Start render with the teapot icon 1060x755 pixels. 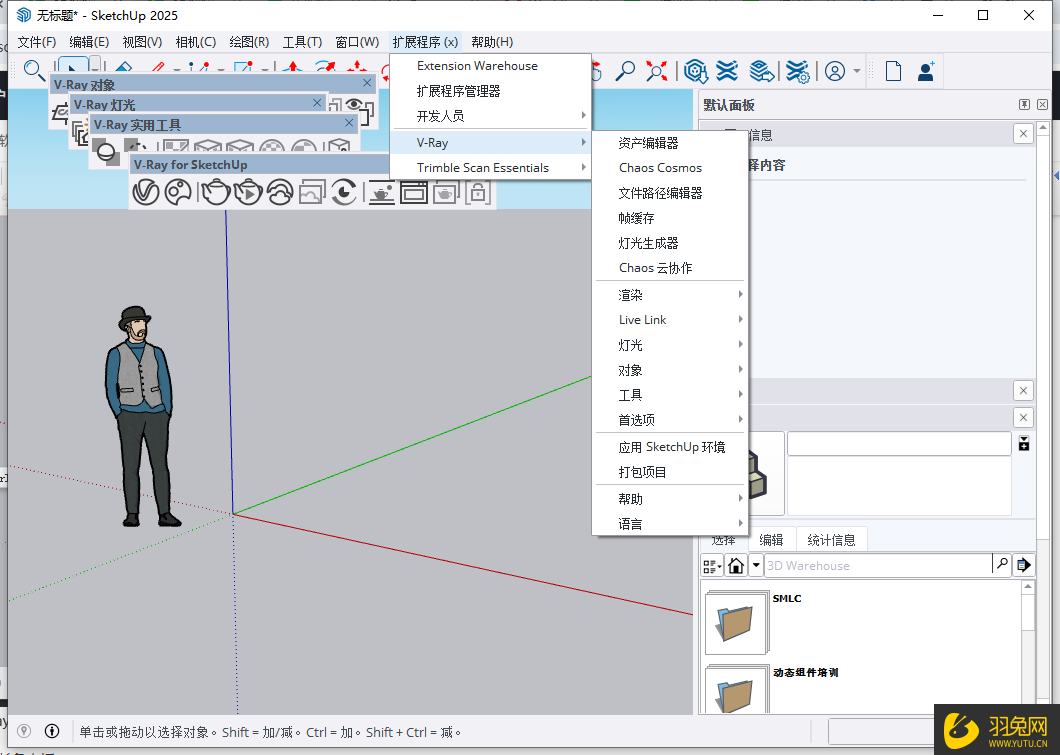point(215,192)
